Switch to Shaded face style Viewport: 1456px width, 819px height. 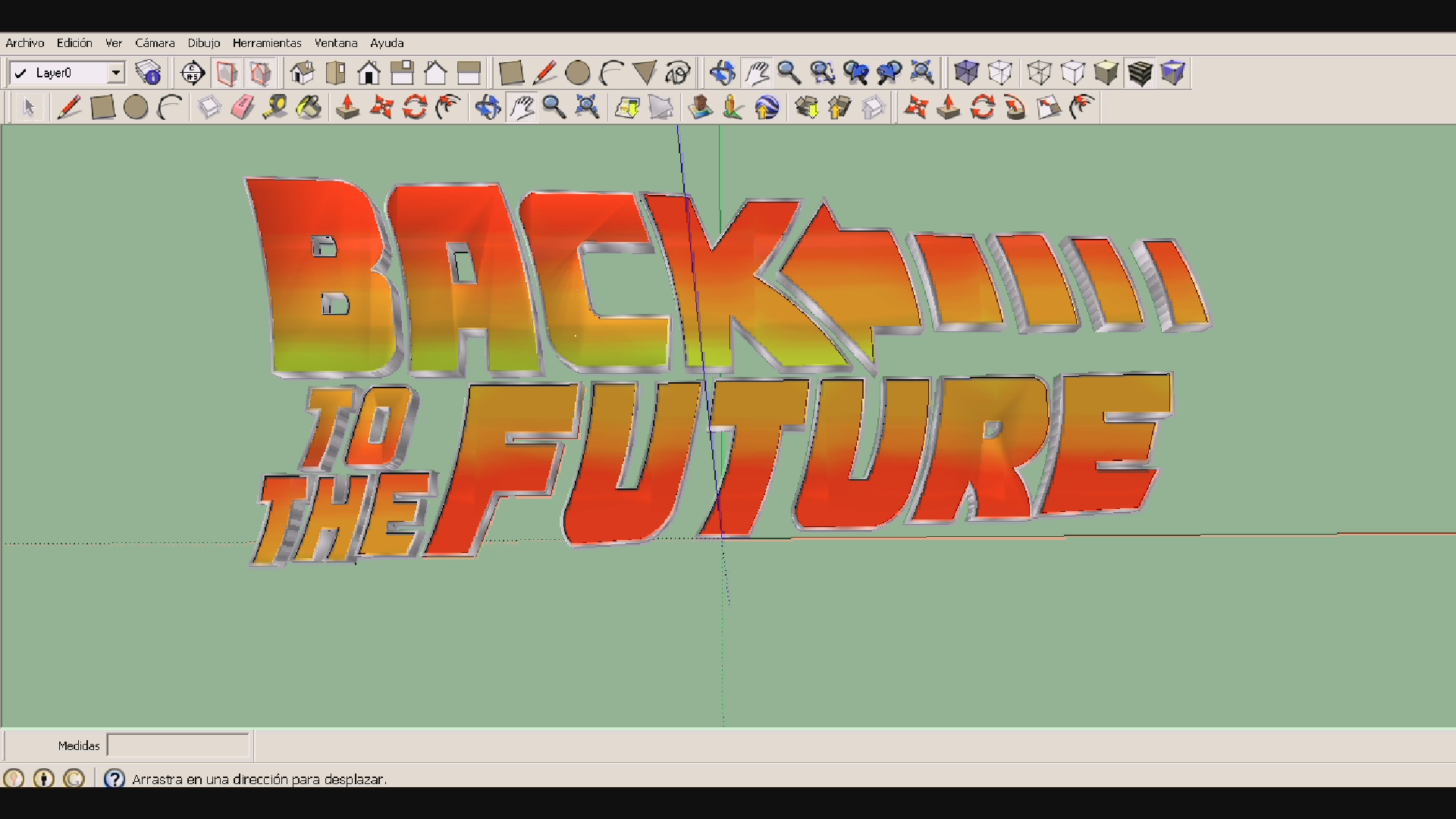tap(1106, 73)
